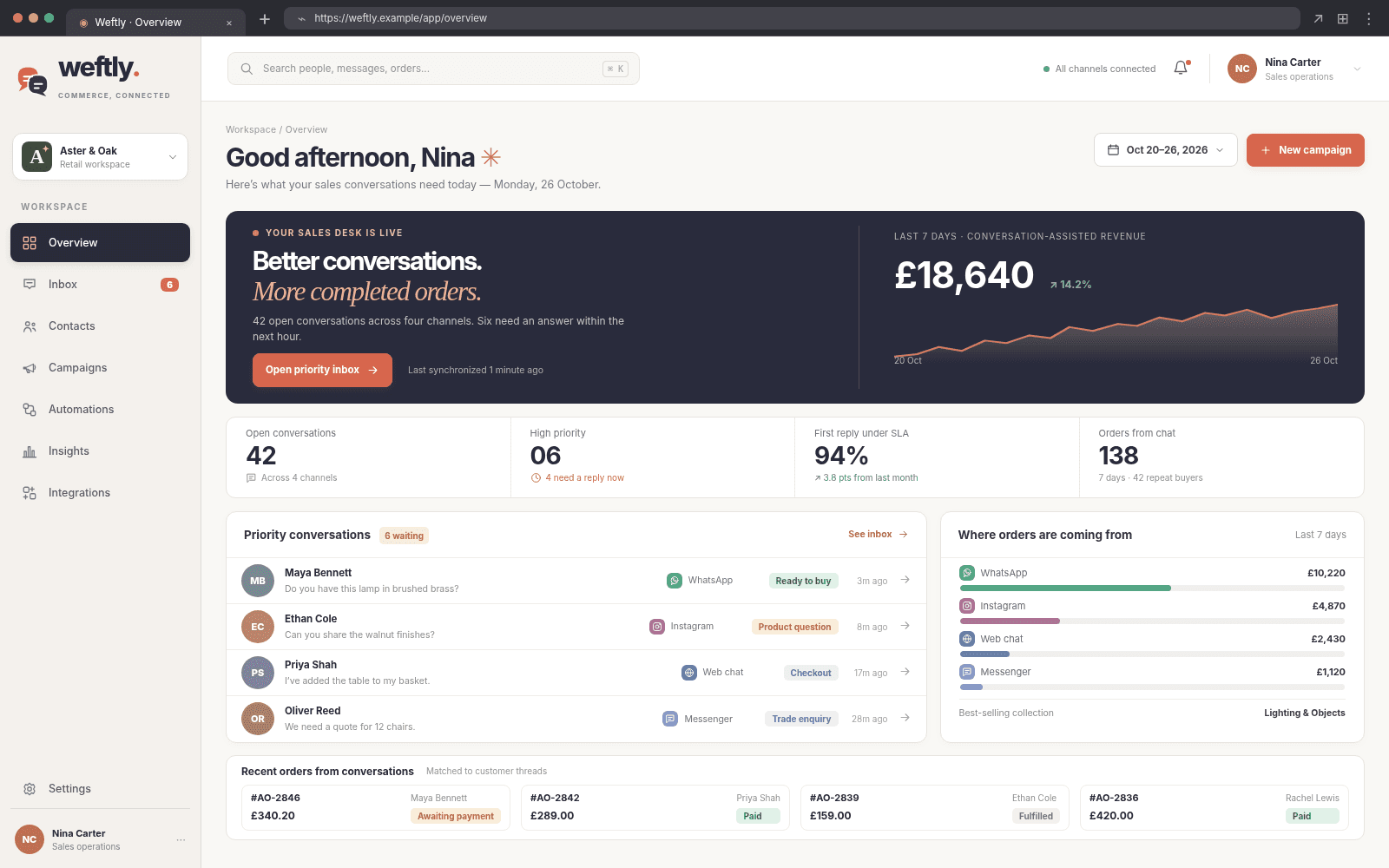Click the more options dots beside Nina Carter
This screenshot has height=868, width=1389.
[181, 840]
